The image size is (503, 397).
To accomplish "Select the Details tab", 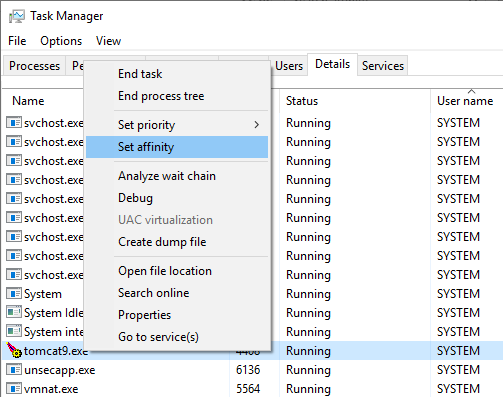I will tap(332, 64).
